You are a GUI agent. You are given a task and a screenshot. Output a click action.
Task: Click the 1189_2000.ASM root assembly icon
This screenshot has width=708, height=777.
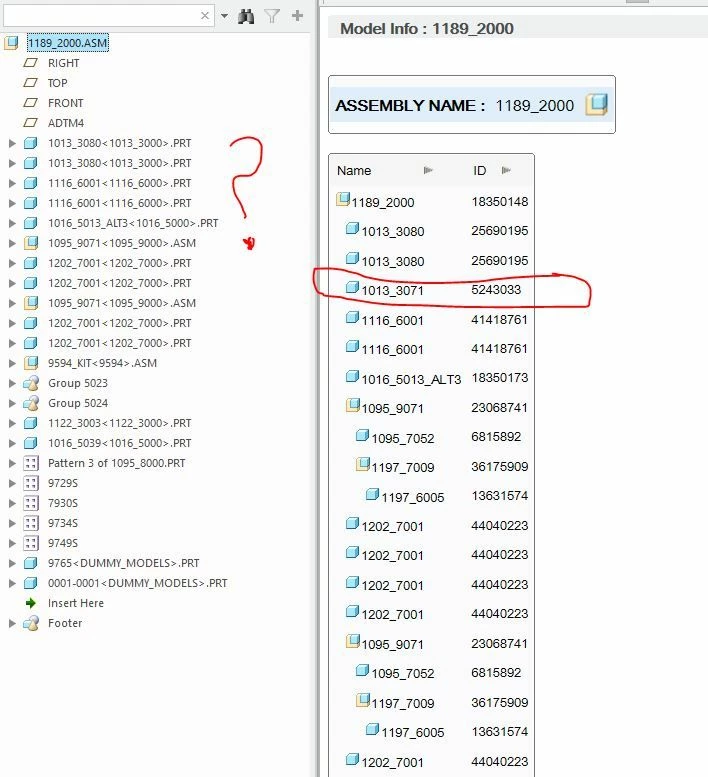point(11,43)
